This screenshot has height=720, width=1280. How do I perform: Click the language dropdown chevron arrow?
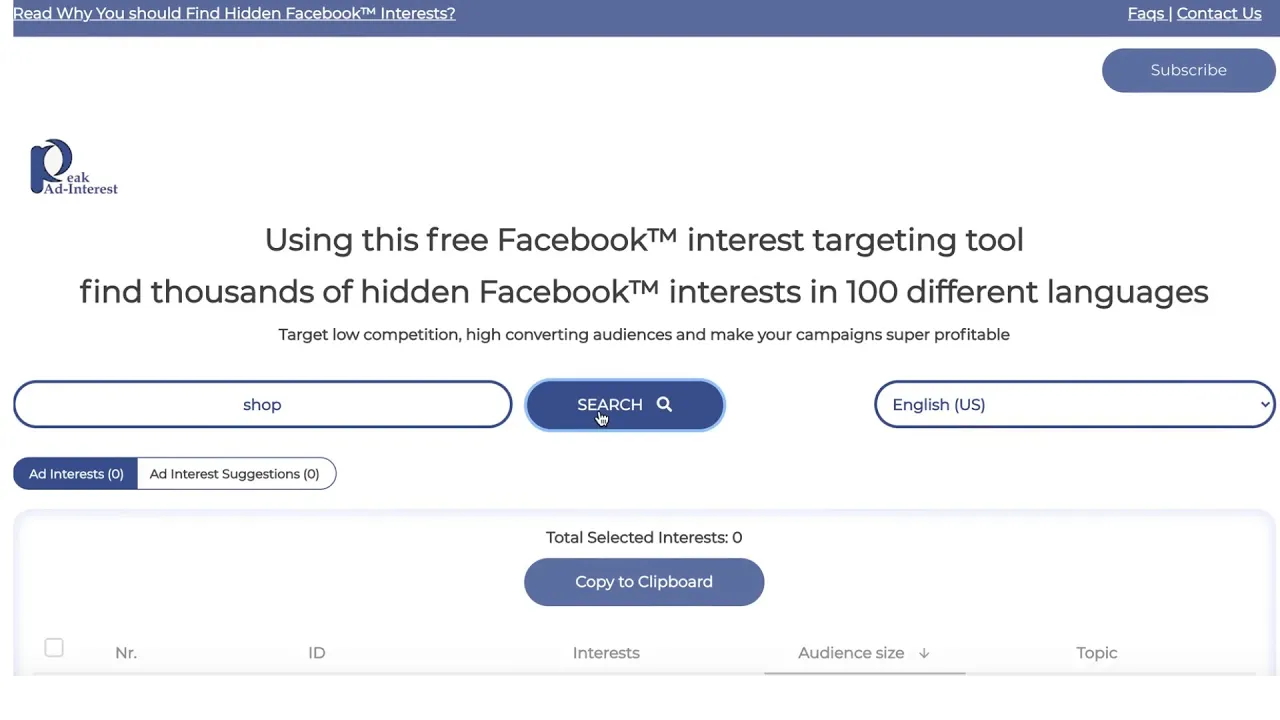[1264, 404]
